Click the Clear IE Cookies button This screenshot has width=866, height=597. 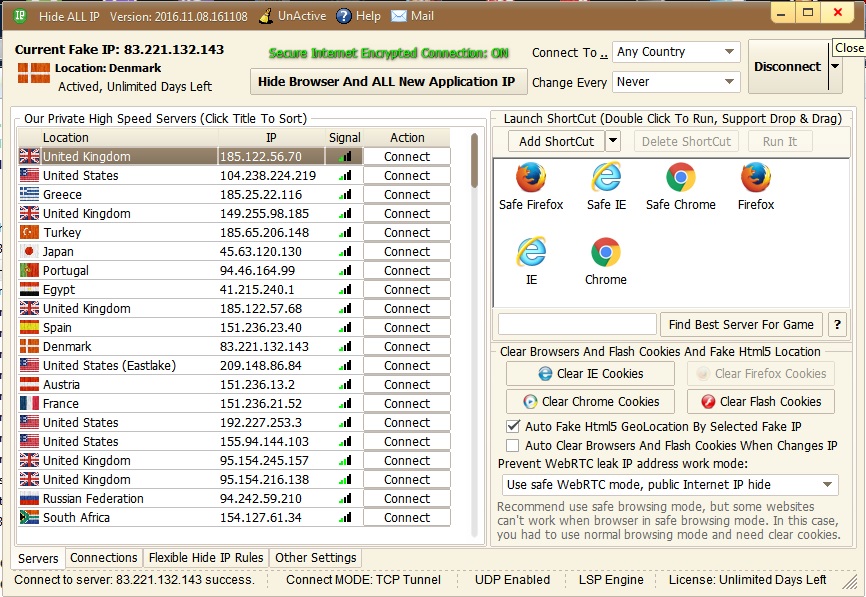point(590,374)
